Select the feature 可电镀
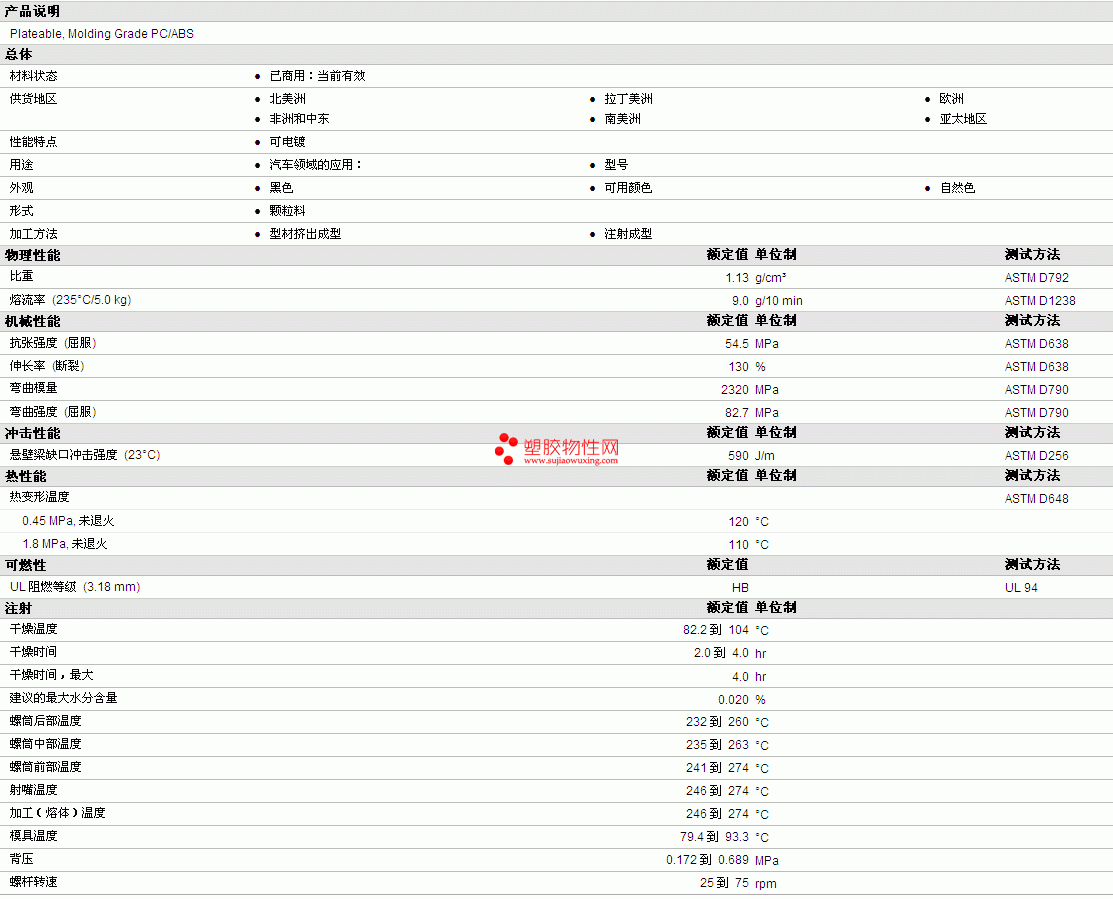Viewport: 1113px width, 899px height. pos(287,142)
